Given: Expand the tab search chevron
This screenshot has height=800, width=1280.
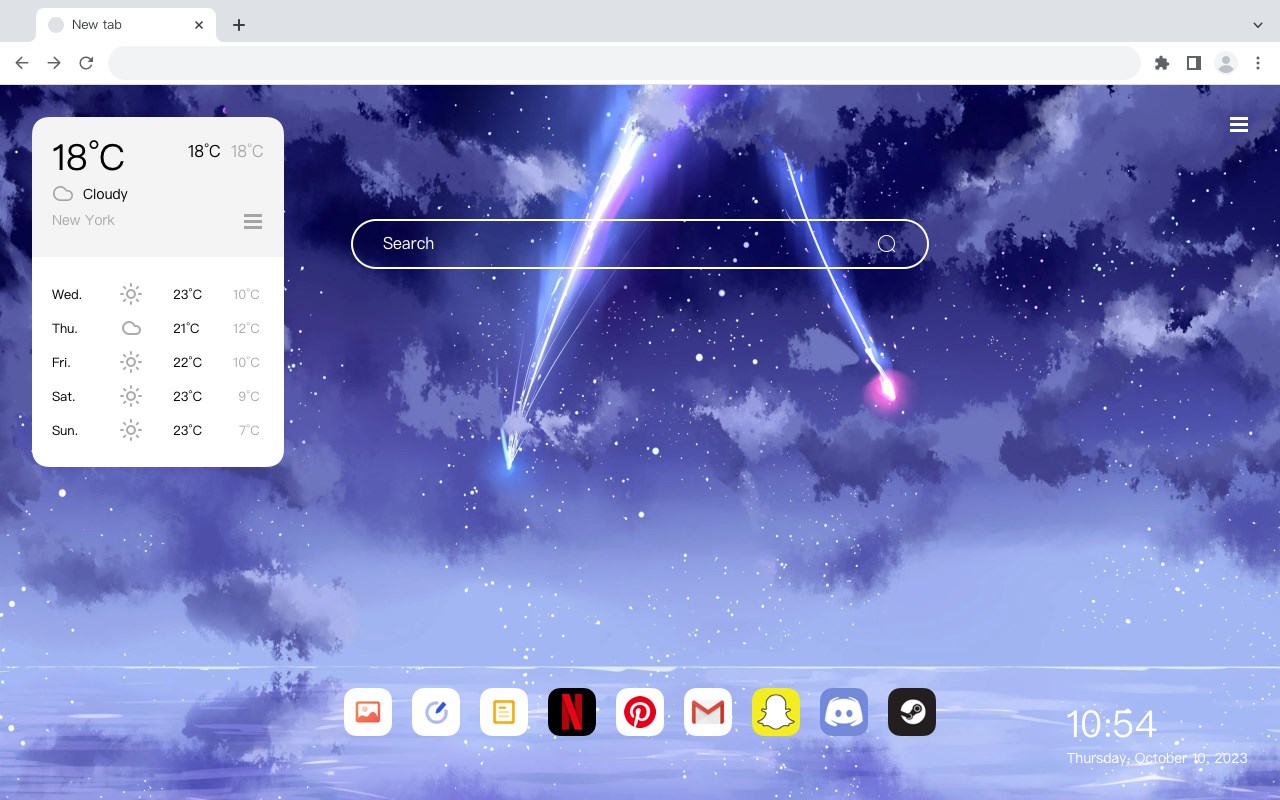Looking at the screenshot, I should pyautogui.click(x=1258, y=25).
